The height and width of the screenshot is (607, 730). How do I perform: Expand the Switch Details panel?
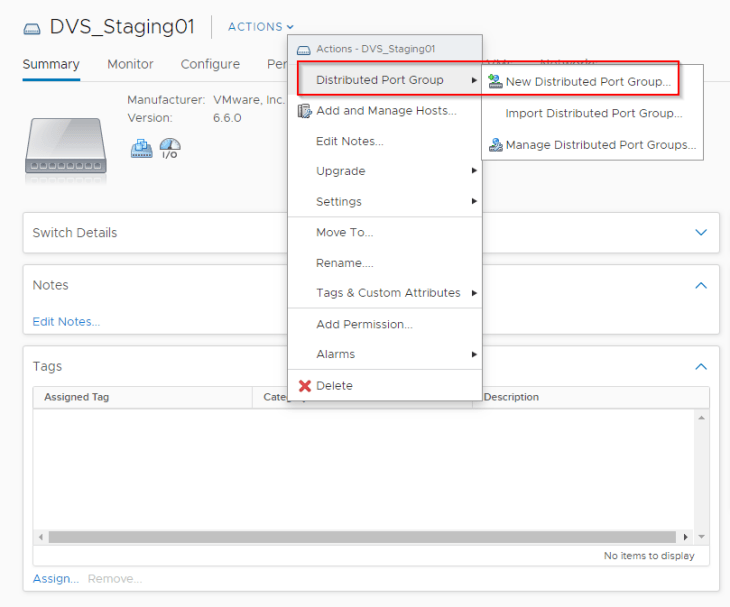tap(700, 232)
